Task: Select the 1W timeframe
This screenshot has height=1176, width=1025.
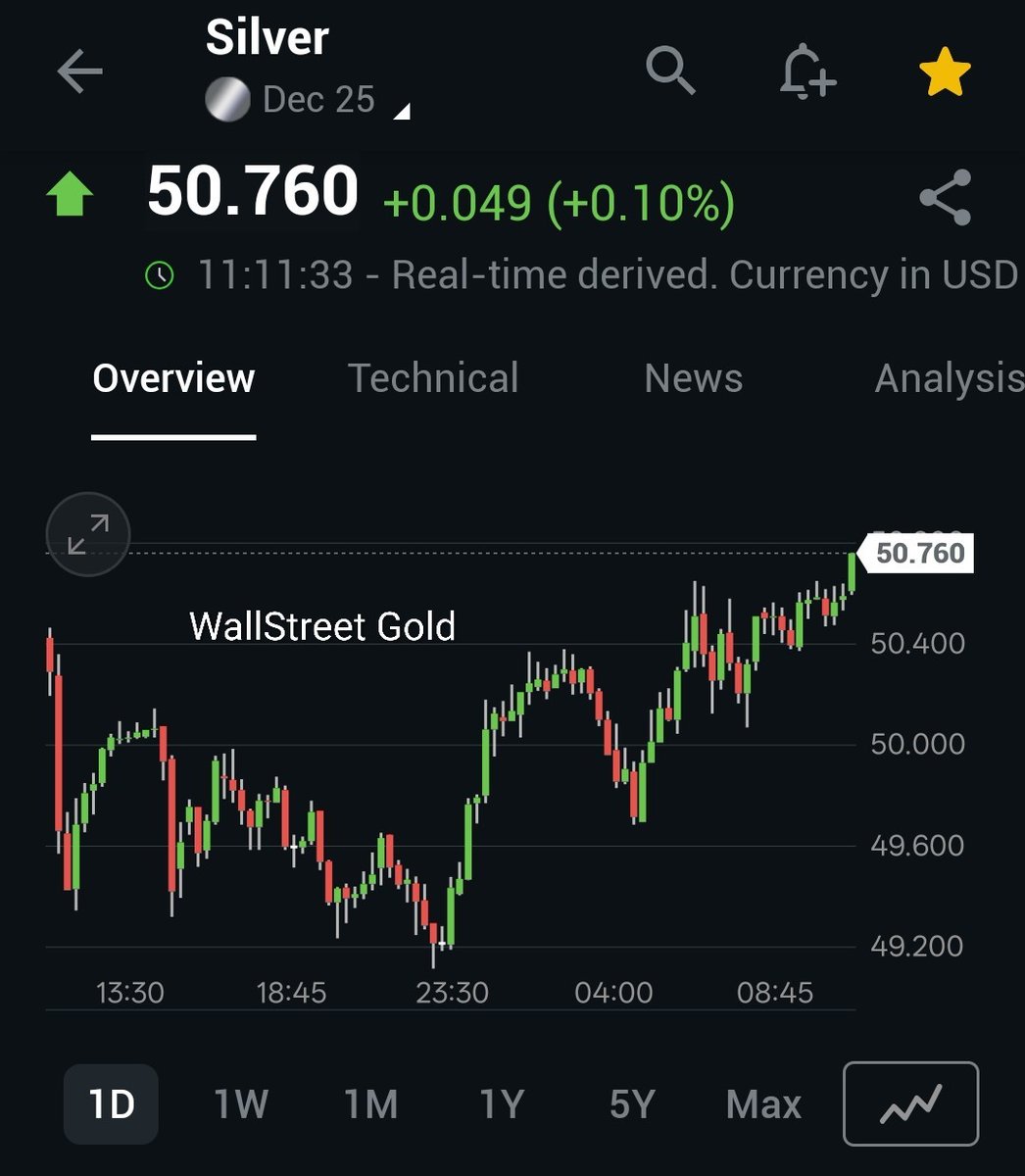Action: point(240,1103)
